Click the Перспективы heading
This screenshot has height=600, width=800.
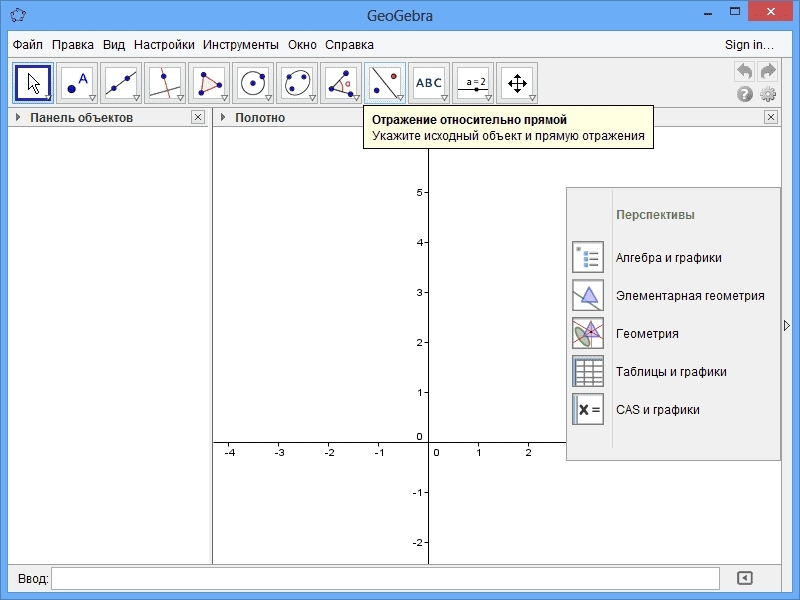pyautogui.click(x=655, y=215)
